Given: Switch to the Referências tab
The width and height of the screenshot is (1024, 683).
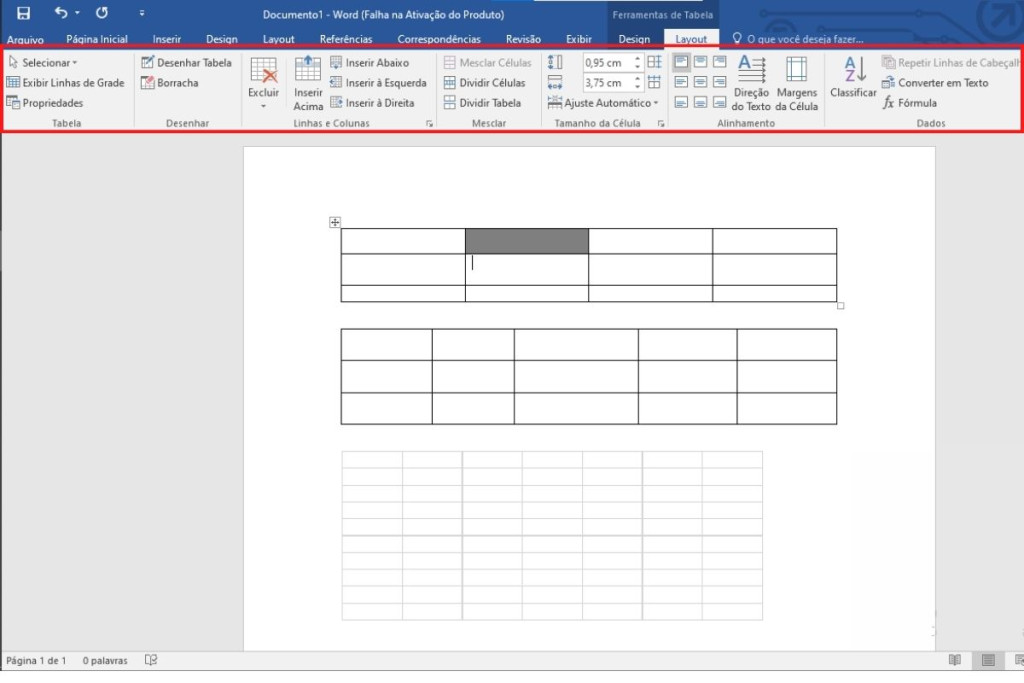Looking at the screenshot, I should click(x=346, y=40).
